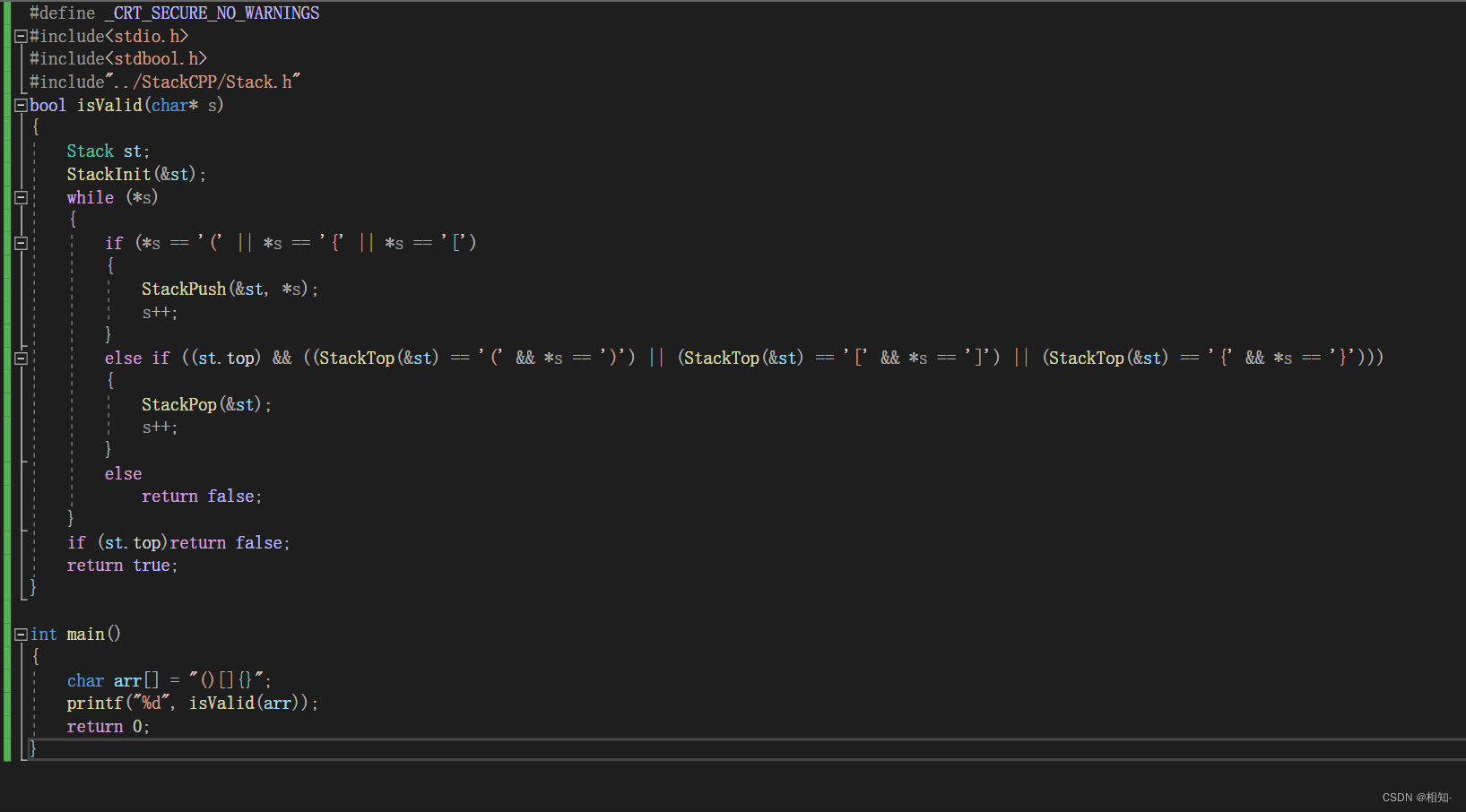Viewport: 1466px width, 812px height.
Task: Click the isValid function name in declaration
Action: (x=109, y=105)
